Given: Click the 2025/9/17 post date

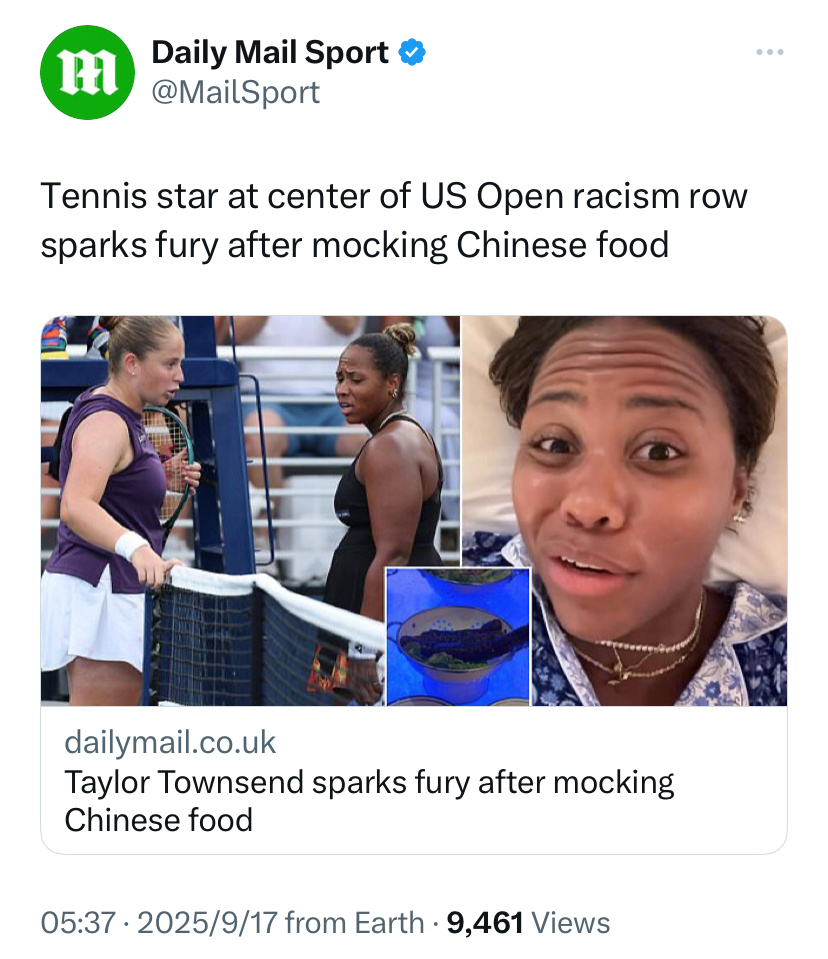Looking at the screenshot, I should click(x=207, y=922).
